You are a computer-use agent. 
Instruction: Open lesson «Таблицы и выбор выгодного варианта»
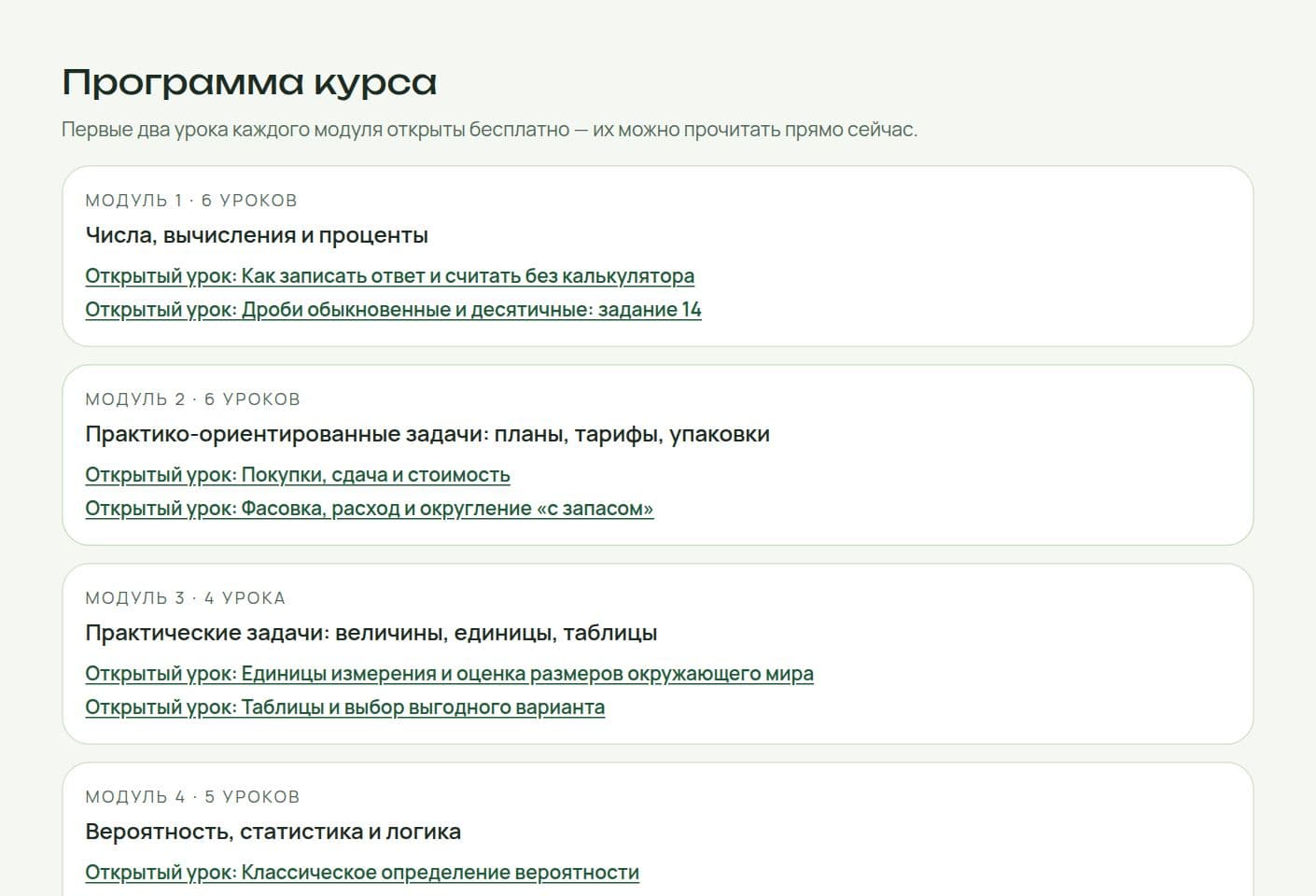coord(344,707)
